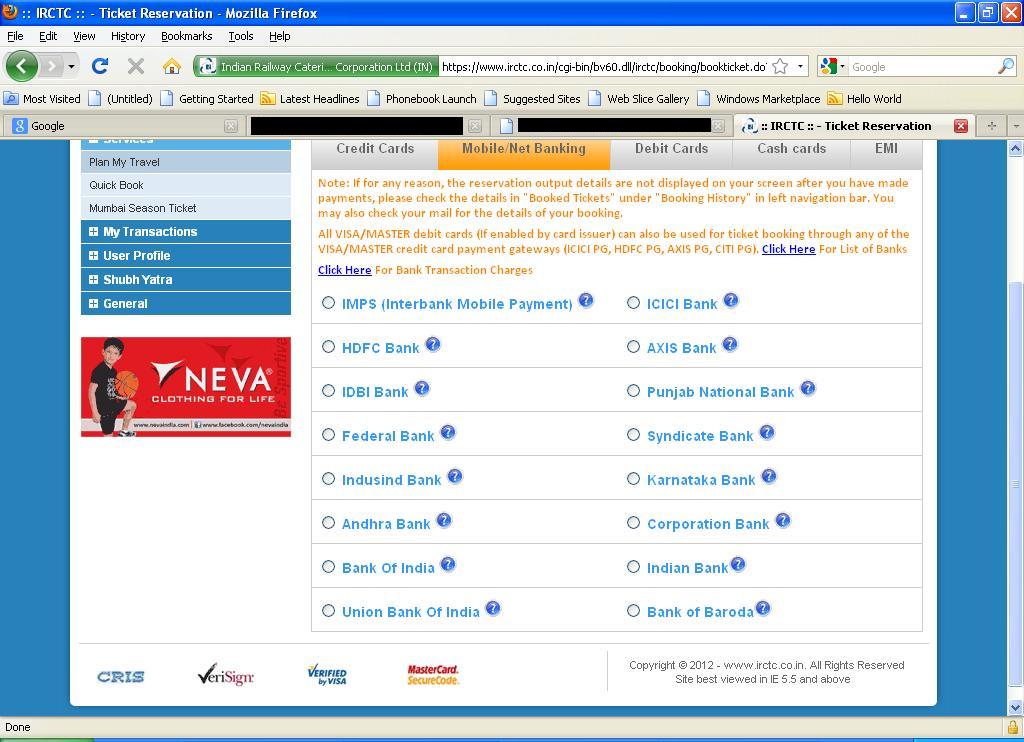
Task: Click the help icon next to Bank of Baroda
Action: 763,607
